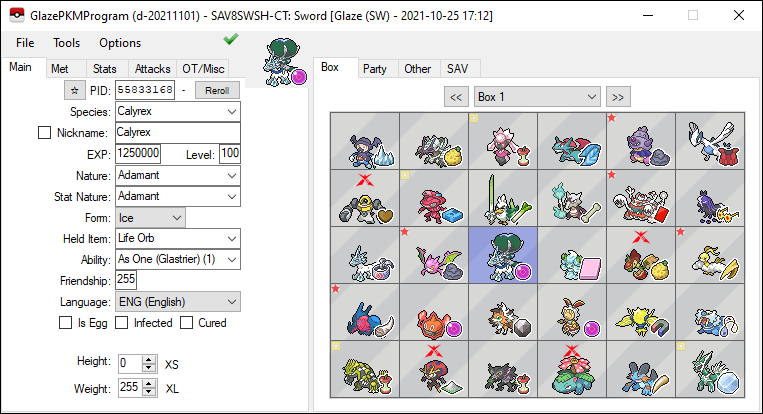
Task: Open the Box 1 selector dropdown
Action: pos(537,97)
